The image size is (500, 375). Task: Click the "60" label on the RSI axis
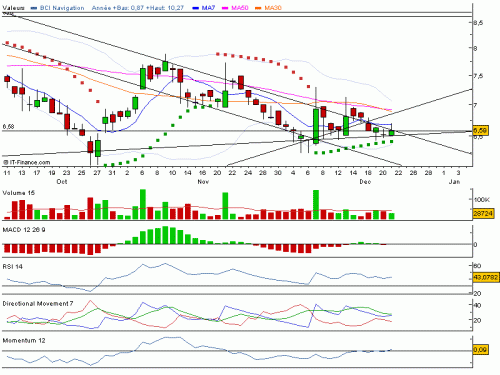tap(477, 266)
